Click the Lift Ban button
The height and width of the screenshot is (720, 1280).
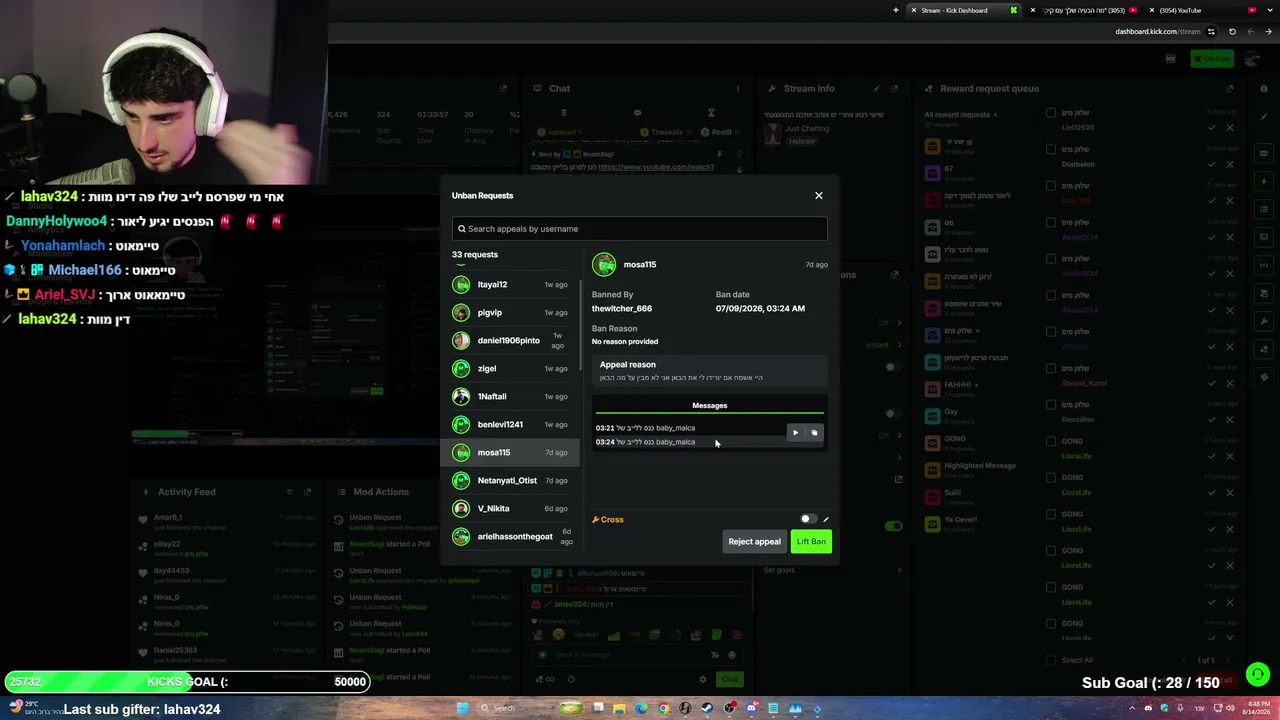pyautogui.click(x=811, y=542)
